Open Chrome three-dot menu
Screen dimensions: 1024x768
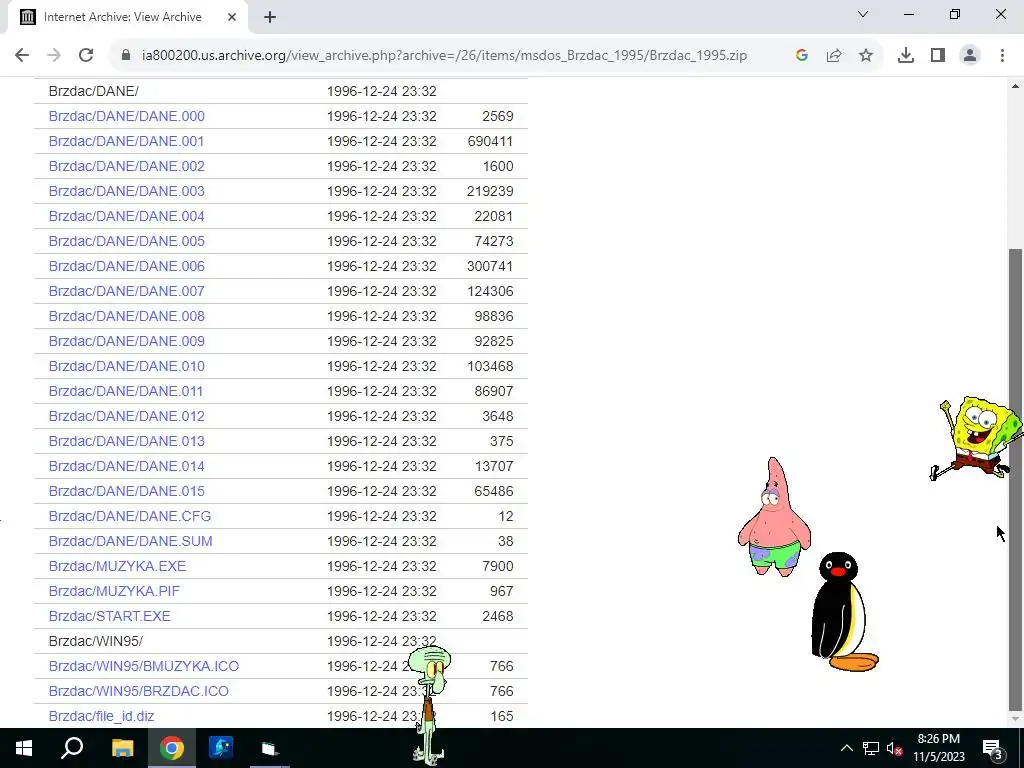[1002, 56]
